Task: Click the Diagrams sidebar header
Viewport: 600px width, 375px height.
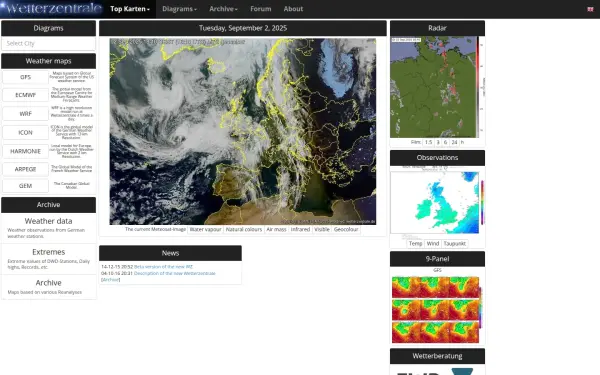Action: 49,28
